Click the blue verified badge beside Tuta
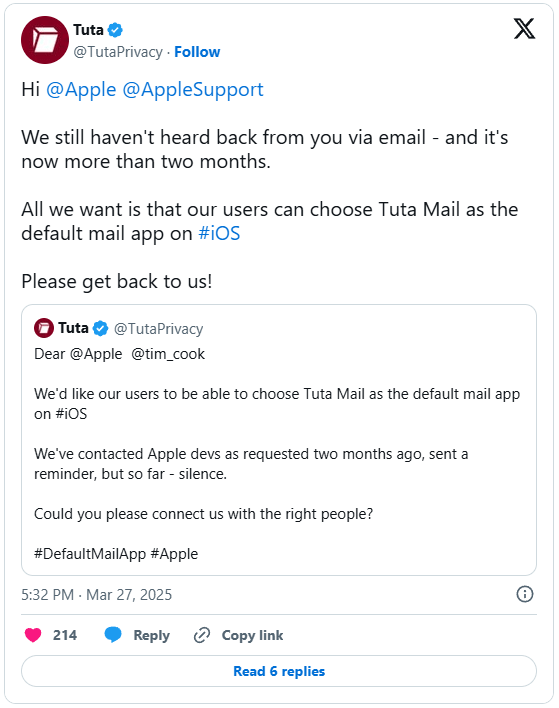559x708 pixels. point(116,30)
